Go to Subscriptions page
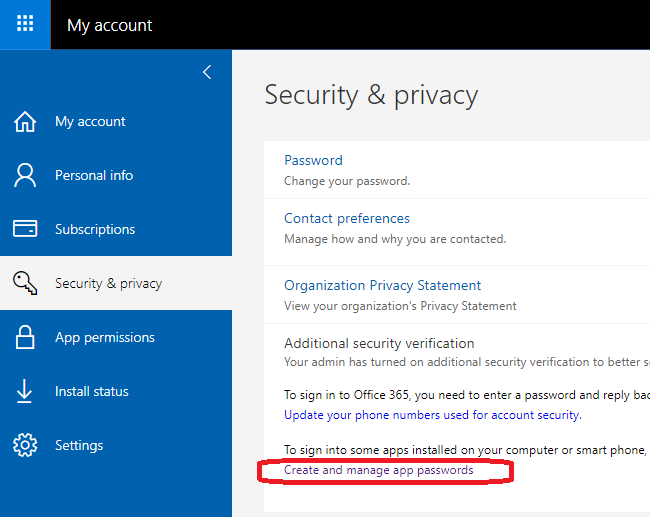650x517 pixels. pos(95,229)
